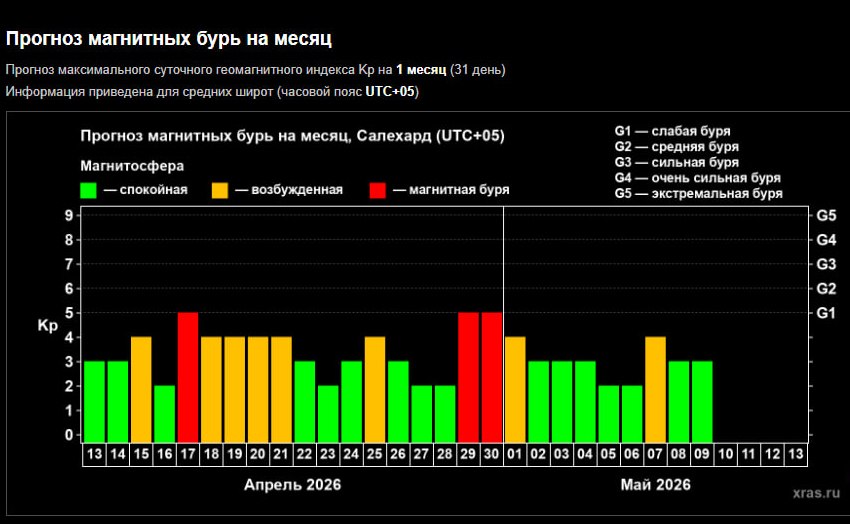Click the orange bar for April 15
This screenshot has height=524, width=850.
click(141, 388)
